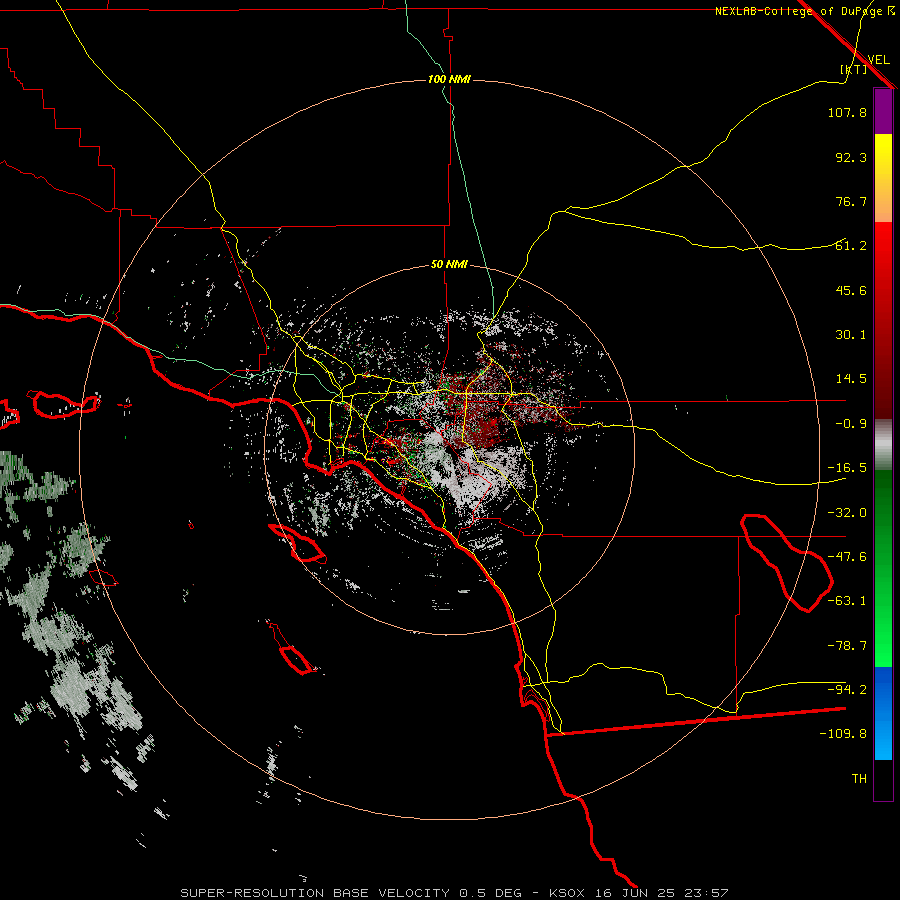Screen dimensions: 900x900
Task: Select the -63.1 velocity scale value
Action: point(847,601)
